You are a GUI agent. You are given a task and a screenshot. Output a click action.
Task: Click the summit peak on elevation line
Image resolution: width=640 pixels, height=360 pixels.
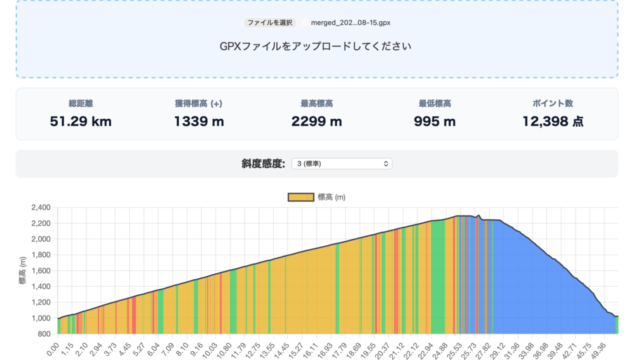click(478, 216)
